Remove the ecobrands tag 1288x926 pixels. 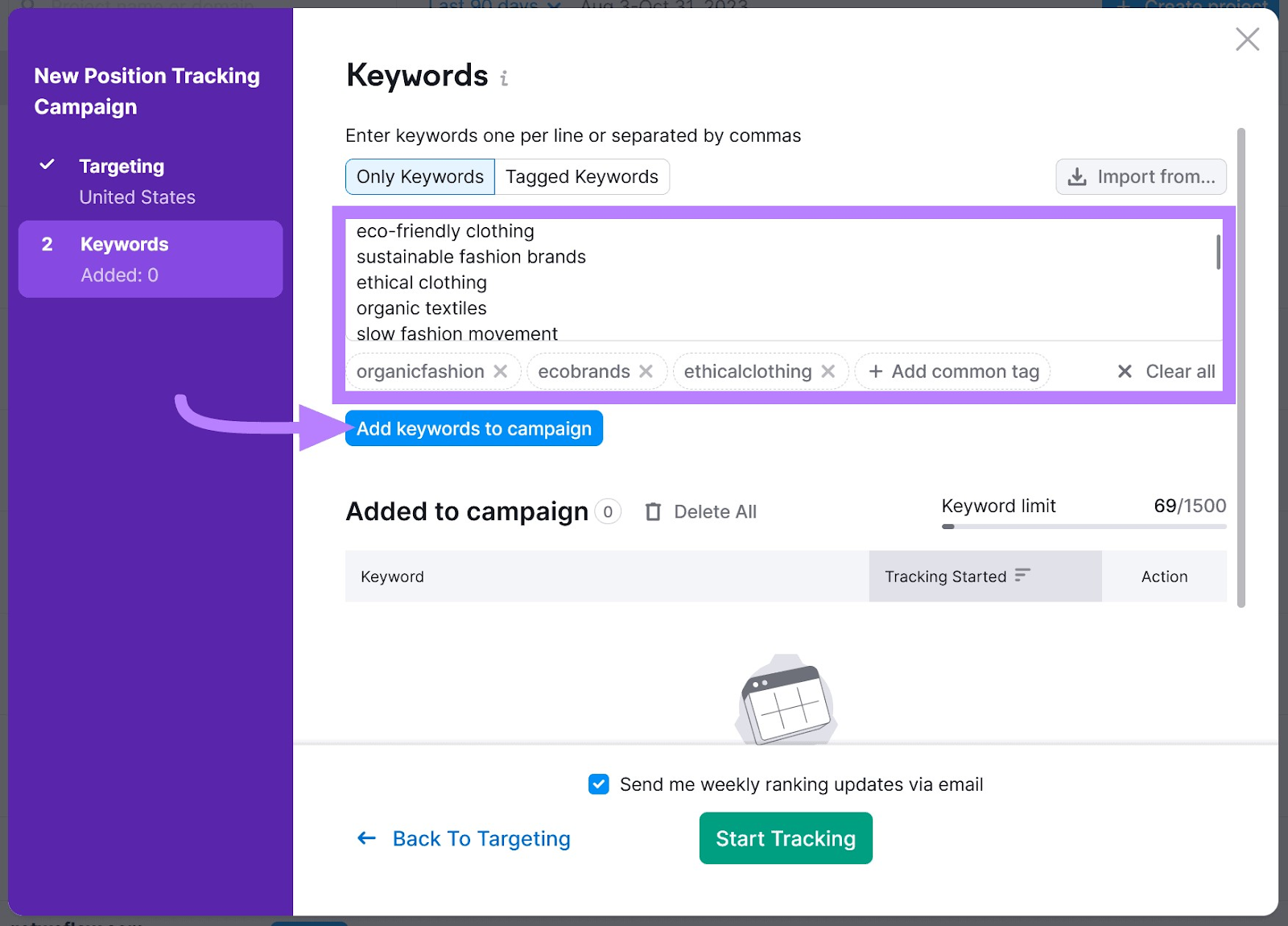[646, 371]
